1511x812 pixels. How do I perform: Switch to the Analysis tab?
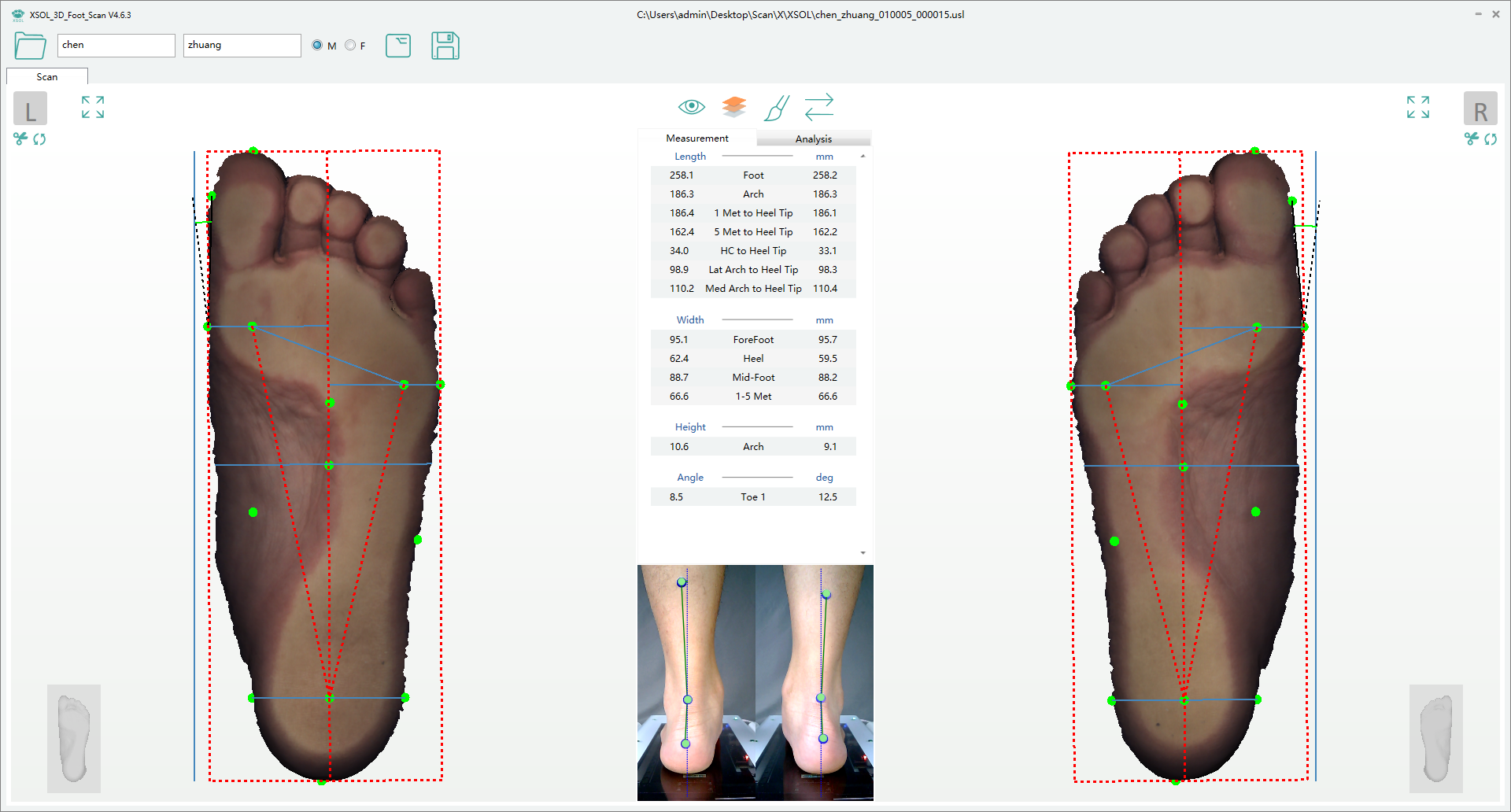813,139
